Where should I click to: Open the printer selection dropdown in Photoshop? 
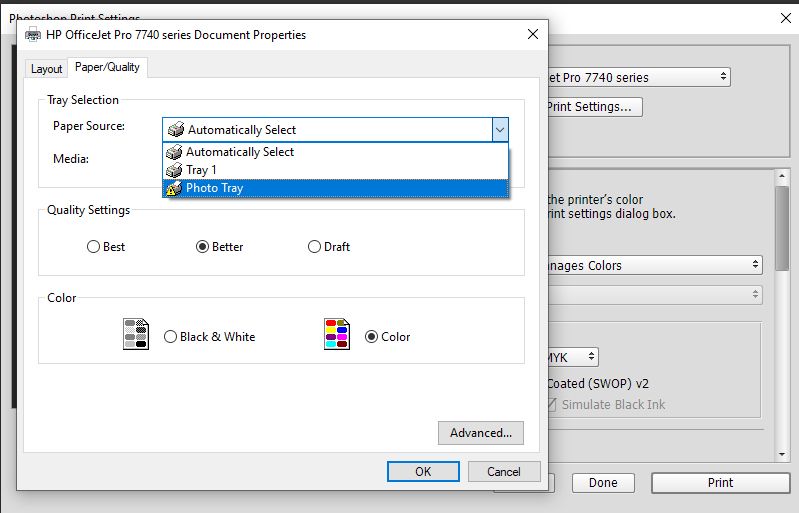[639, 77]
